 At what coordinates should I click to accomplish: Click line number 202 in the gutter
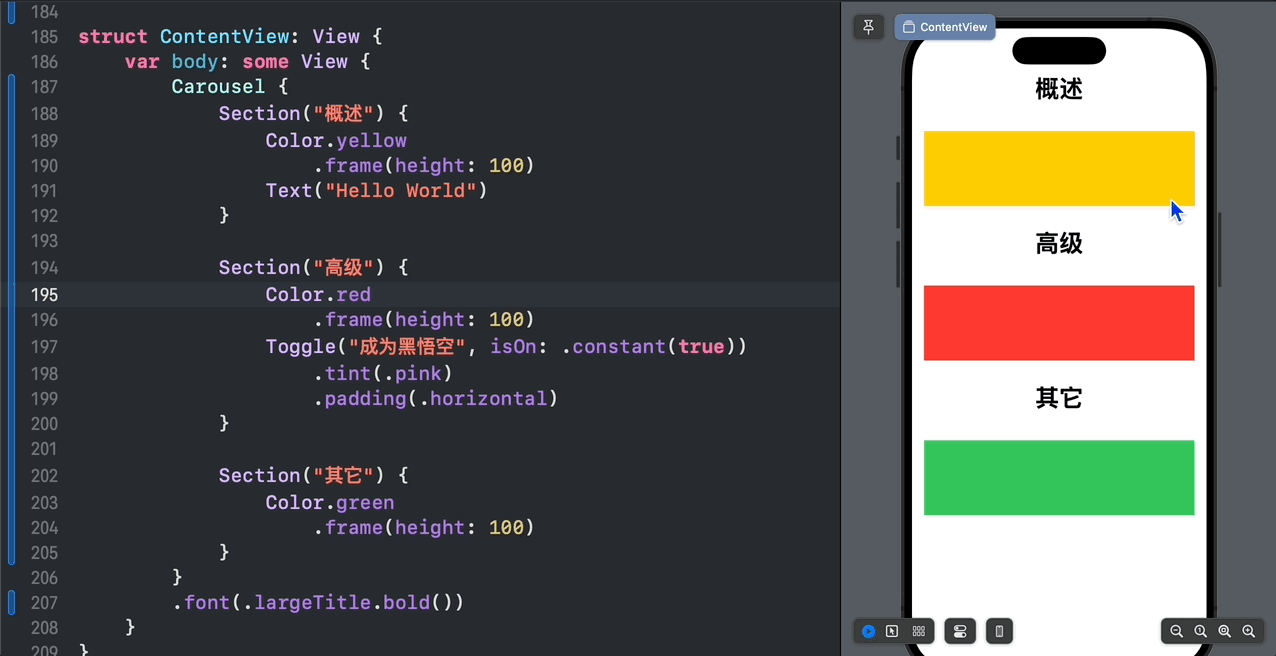click(x=45, y=475)
